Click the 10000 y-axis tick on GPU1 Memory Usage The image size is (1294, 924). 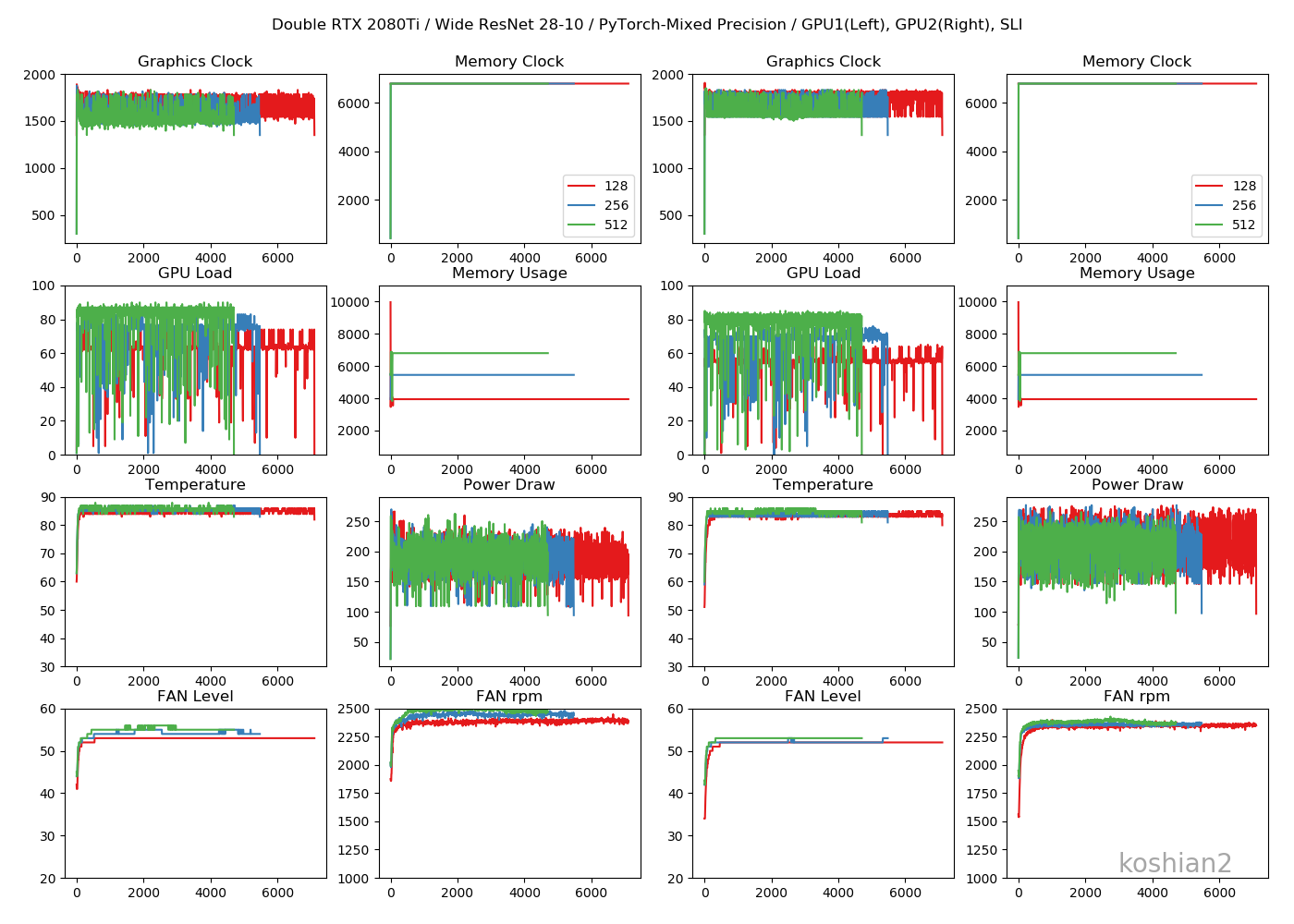(x=350, y=302)
